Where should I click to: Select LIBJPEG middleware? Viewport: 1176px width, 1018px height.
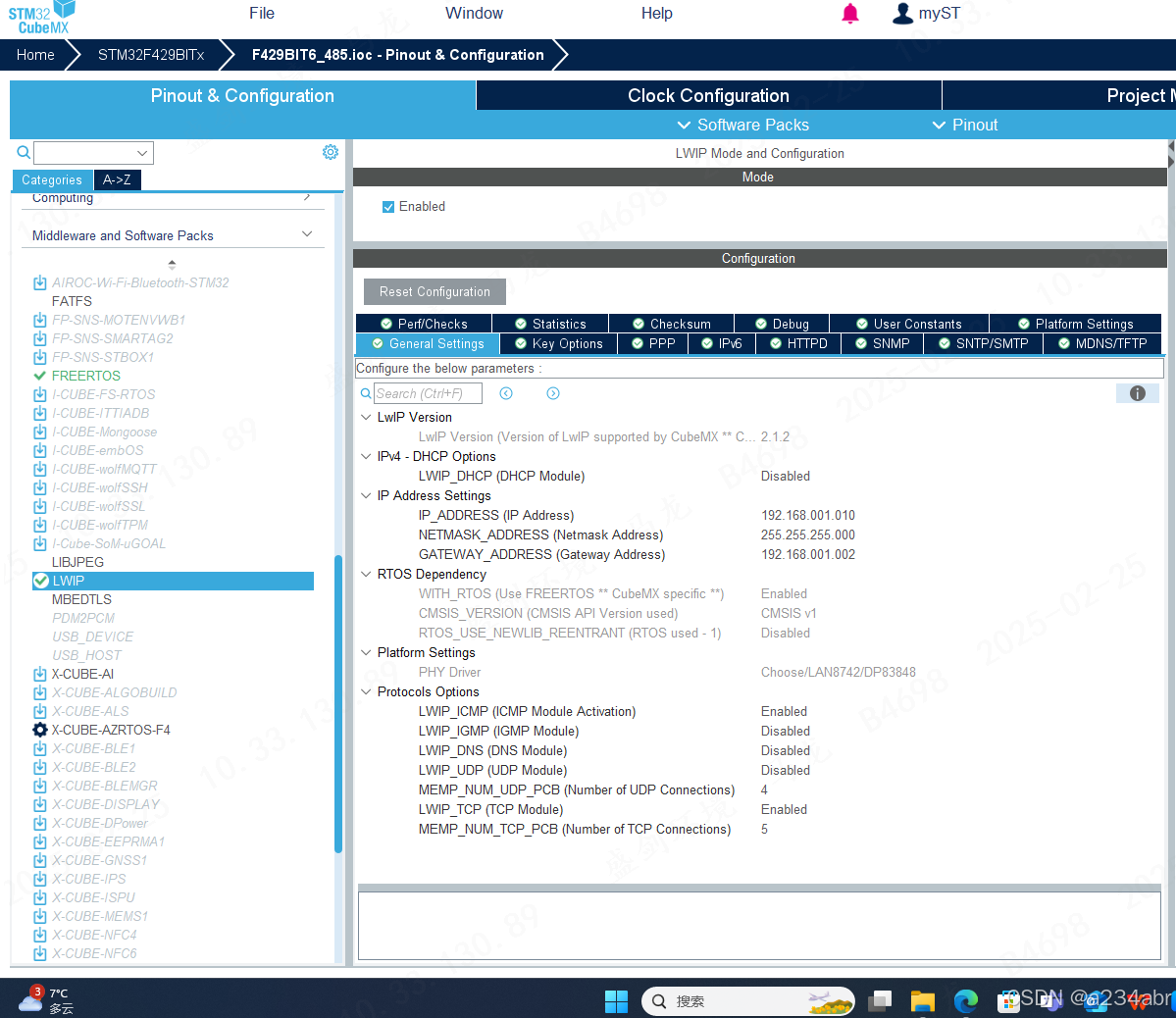pos(78,563)
